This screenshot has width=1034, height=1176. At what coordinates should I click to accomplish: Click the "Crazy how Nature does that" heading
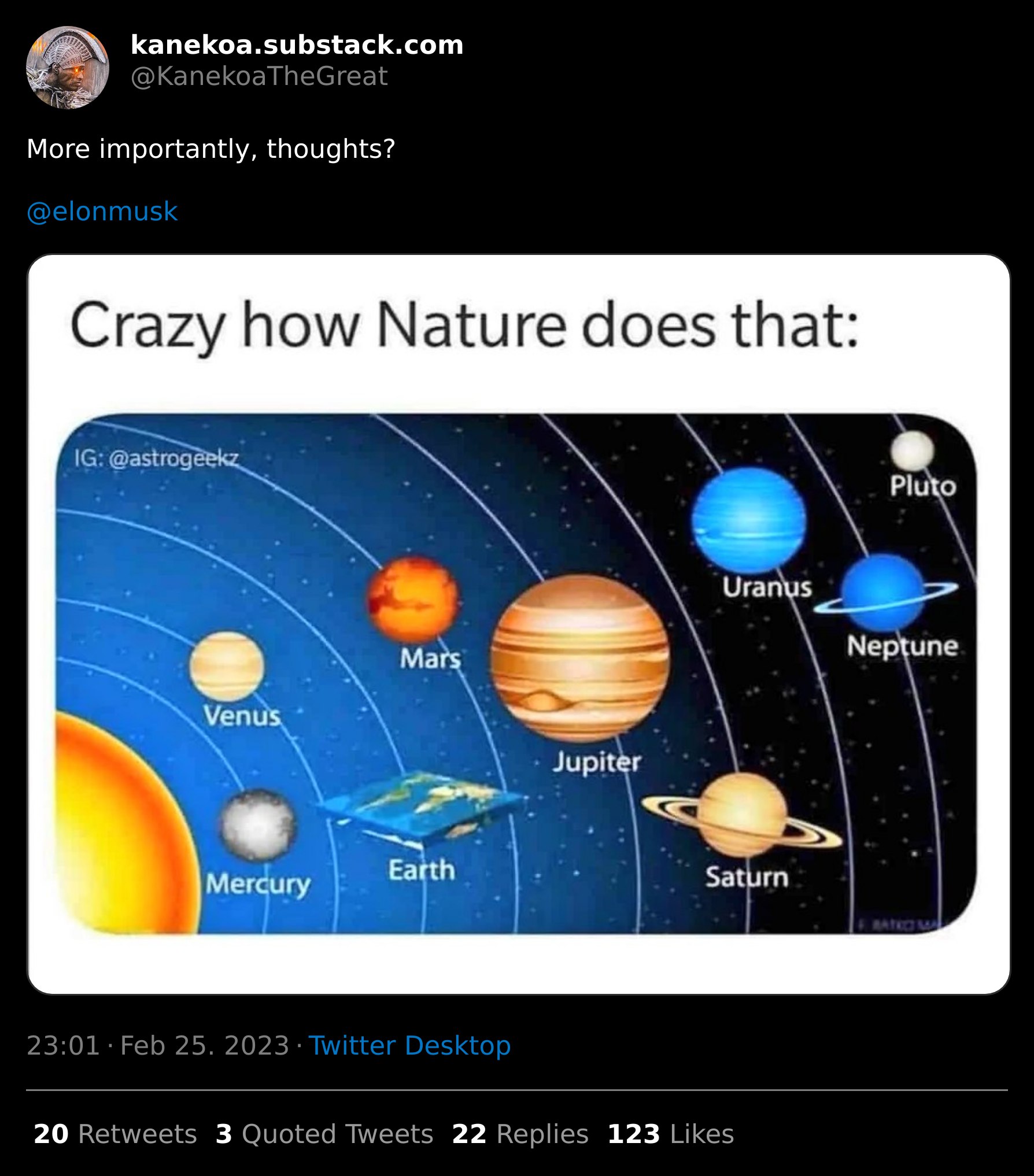[x=464, y=326]
